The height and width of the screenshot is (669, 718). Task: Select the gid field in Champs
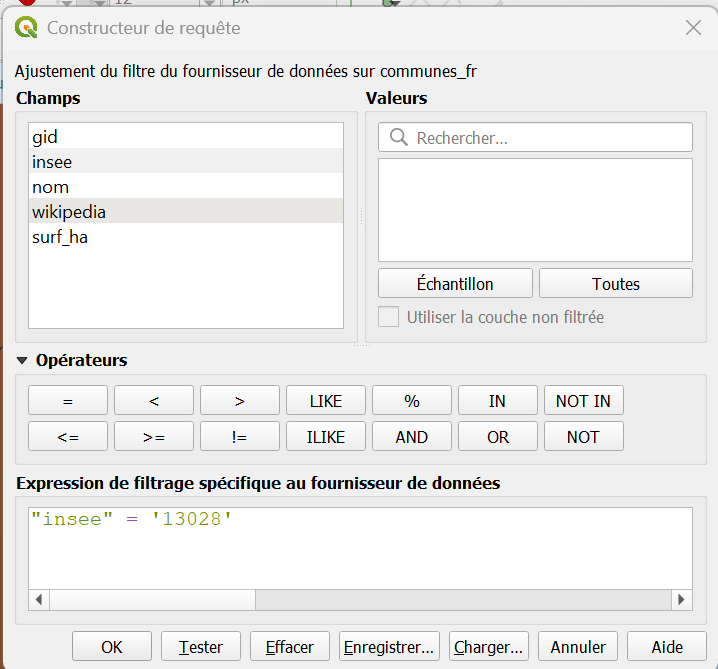point(185,136)
